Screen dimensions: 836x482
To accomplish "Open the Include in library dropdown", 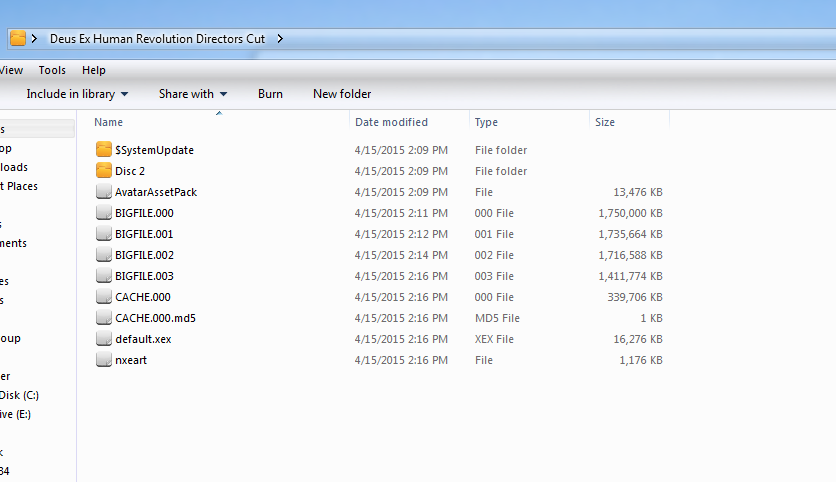I will pyautogui.click(x=77, y=94).
